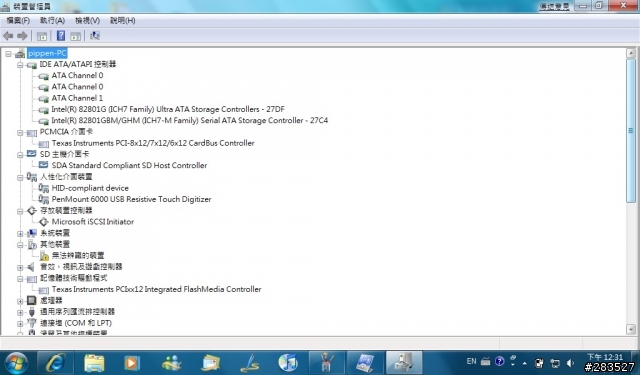640x375 pixels.
Task: Select the 記憶體技術驅動程式 category label
Action: [x=73, y=278]
